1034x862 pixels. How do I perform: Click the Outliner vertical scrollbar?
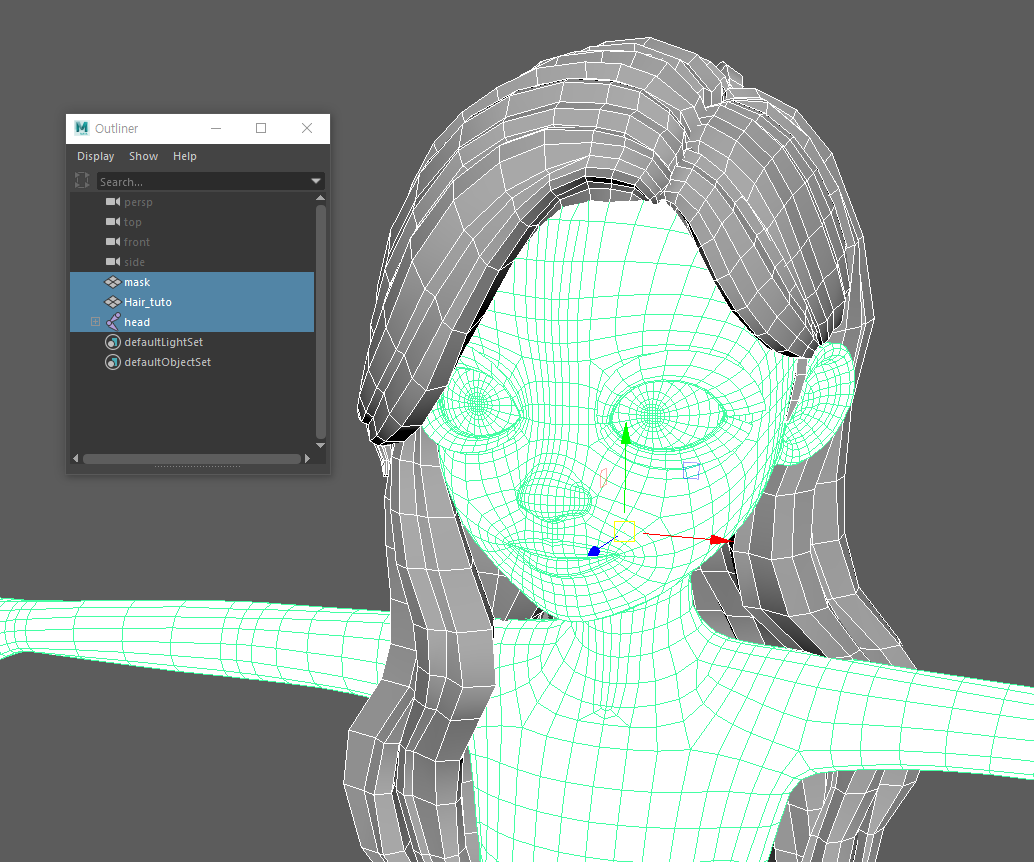coord(320,320)
